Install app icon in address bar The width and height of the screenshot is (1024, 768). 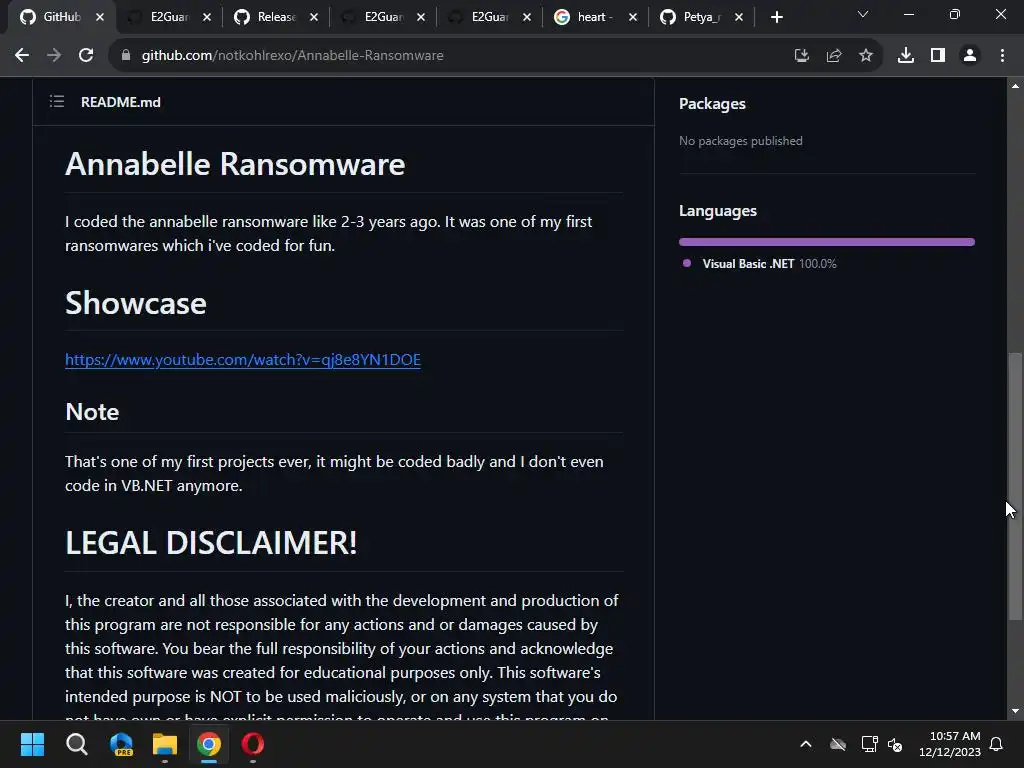tap(801, 56)
